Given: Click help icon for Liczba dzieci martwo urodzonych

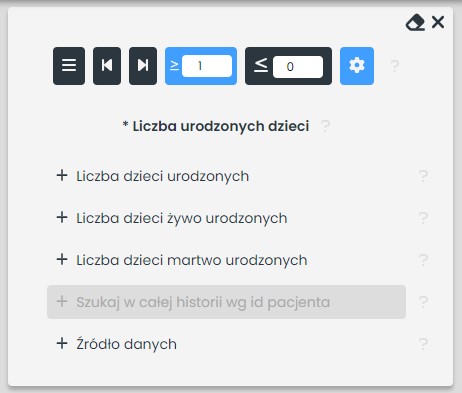Looking at the screenshot, I should (423, 260).
